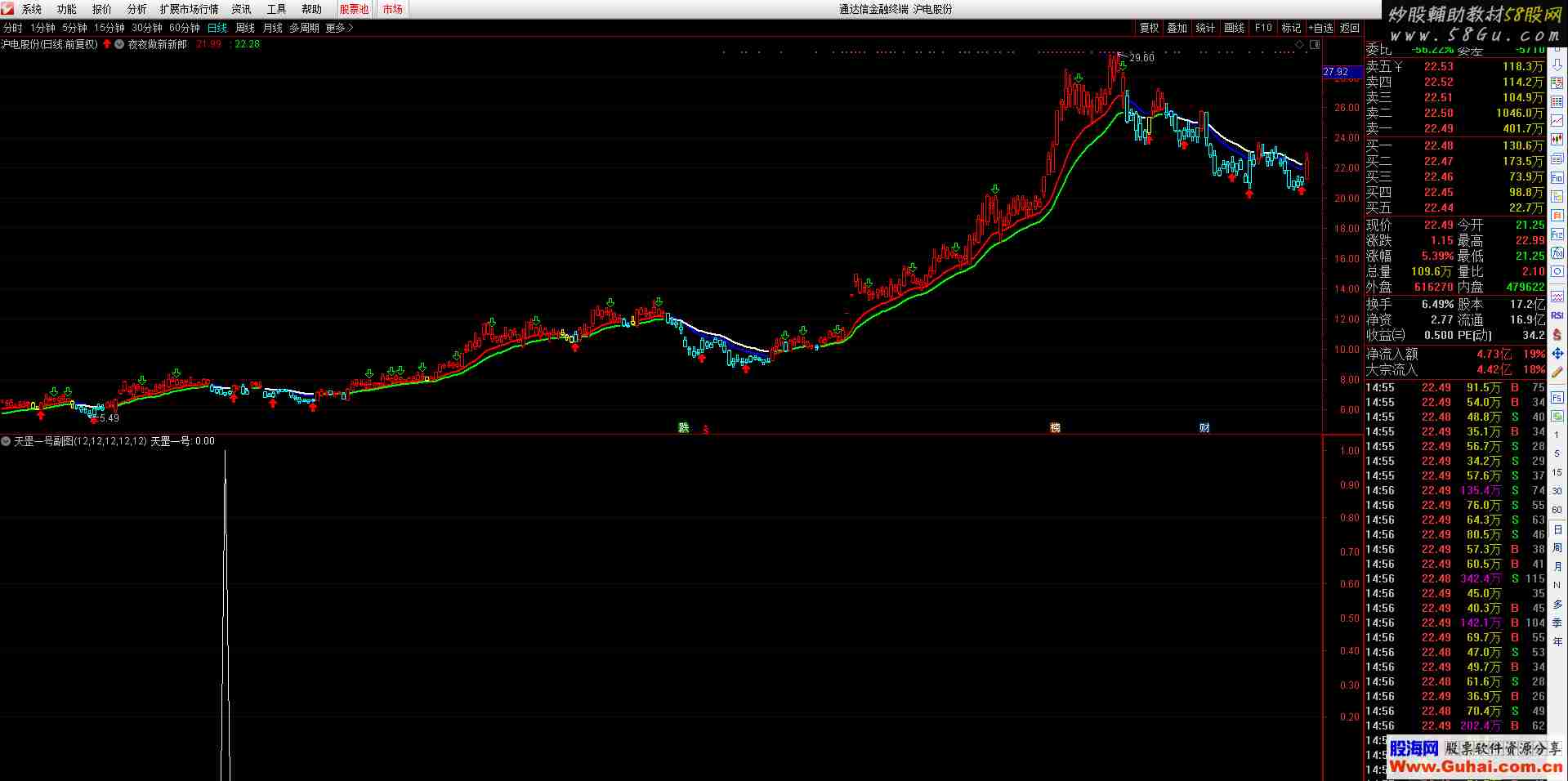Switch chart to 15分钟 period
1568x781 pixels.
click(x=109, y=28)
